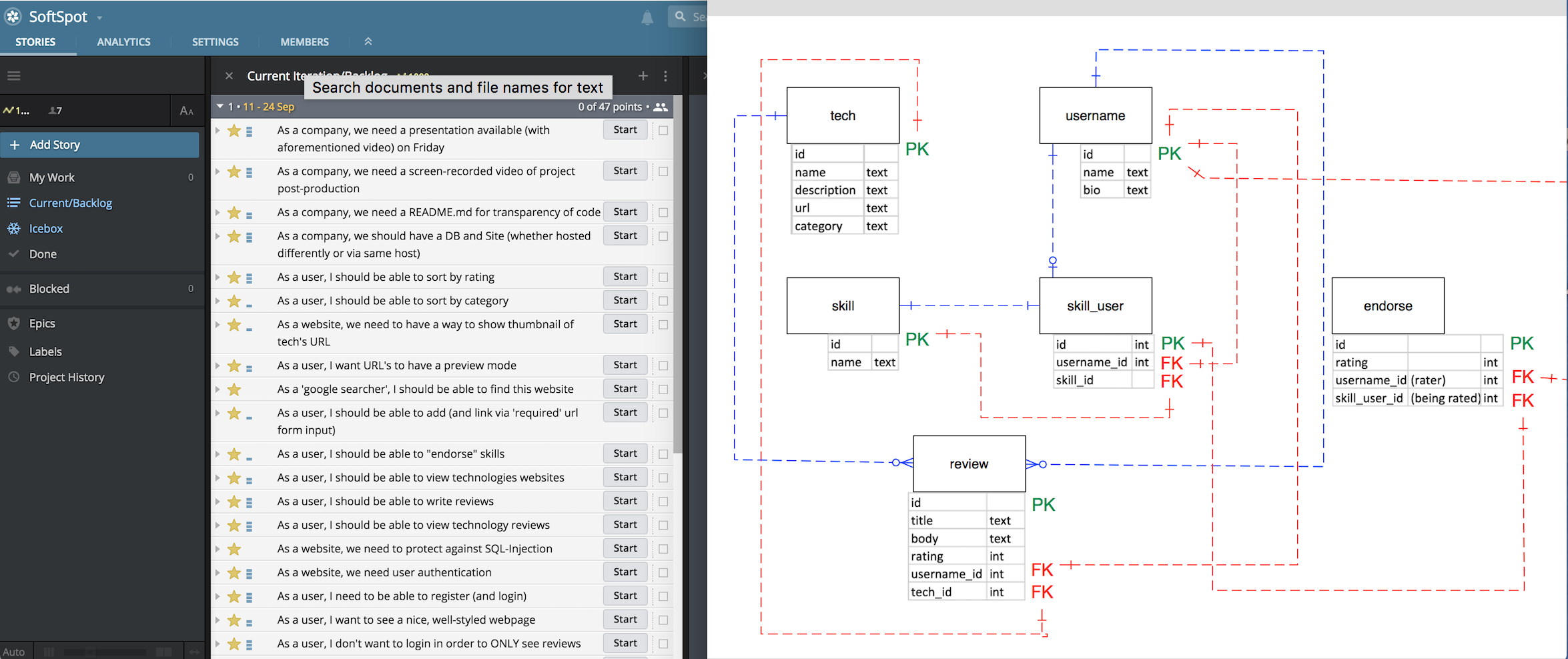Image resolution: width=1568 pixels, height=659 pixels.
Task: Click the iteration team strength icon
Action: tap(661, 107)
